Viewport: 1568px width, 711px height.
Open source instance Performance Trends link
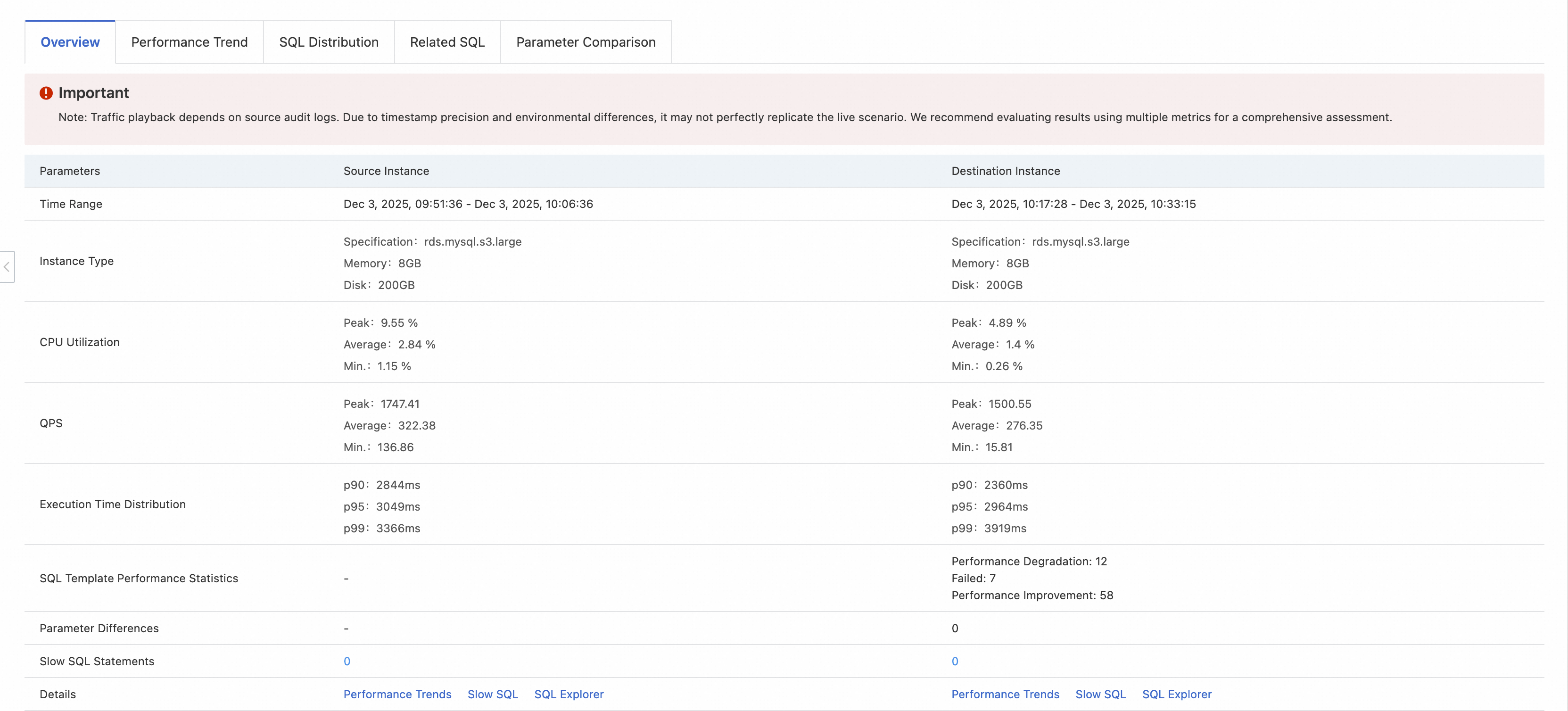(397, 694)
